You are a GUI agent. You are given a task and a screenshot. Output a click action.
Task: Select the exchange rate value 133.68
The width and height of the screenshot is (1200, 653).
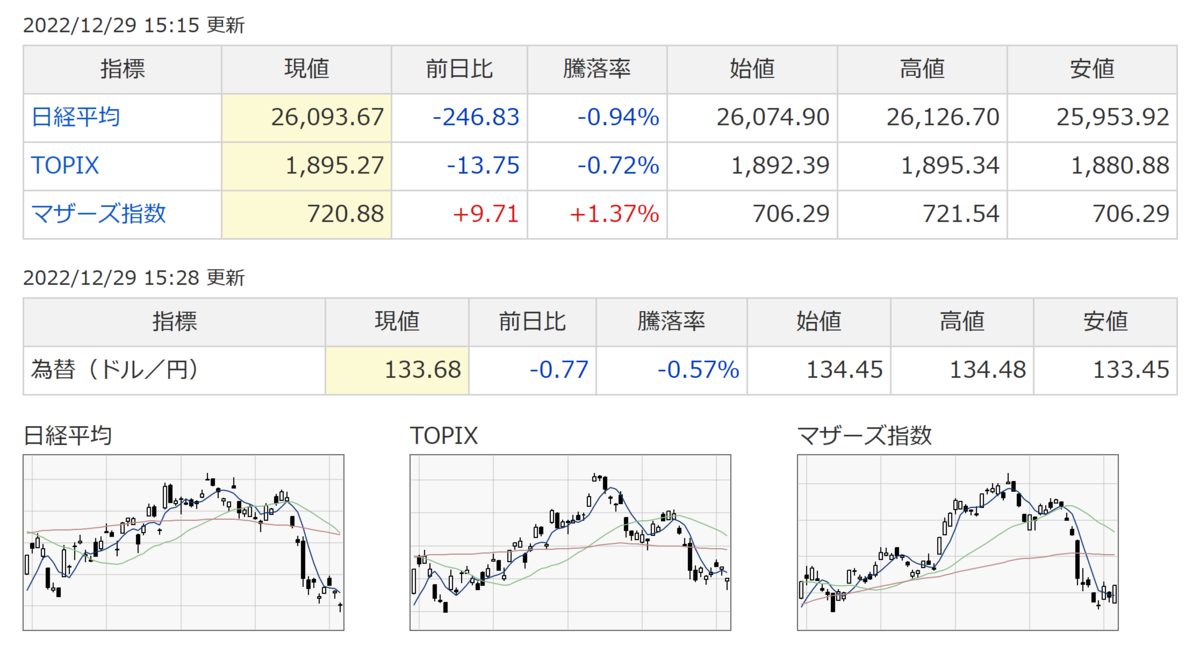tap(423, 370)
